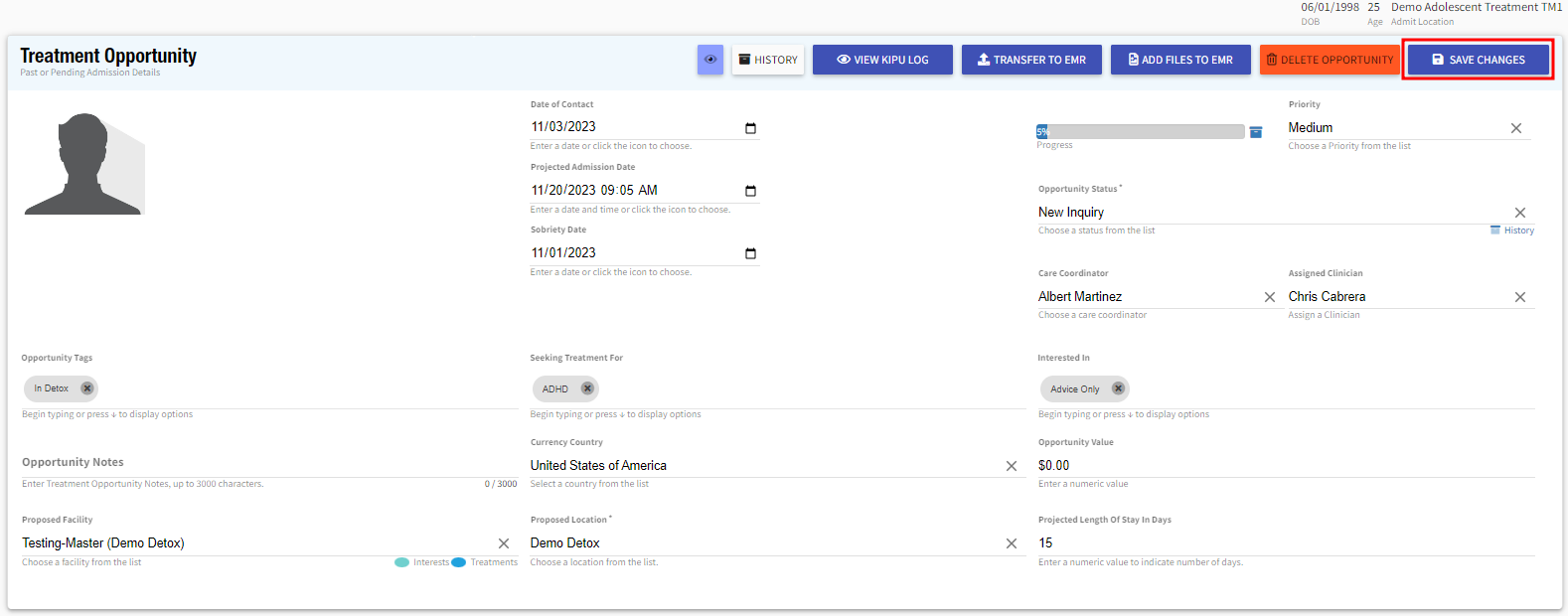The height and width of the screenshot is (616, 1568).
Task: Open Opportunity Status dropdown showing New Inquiry
Action: [1262, 213]
